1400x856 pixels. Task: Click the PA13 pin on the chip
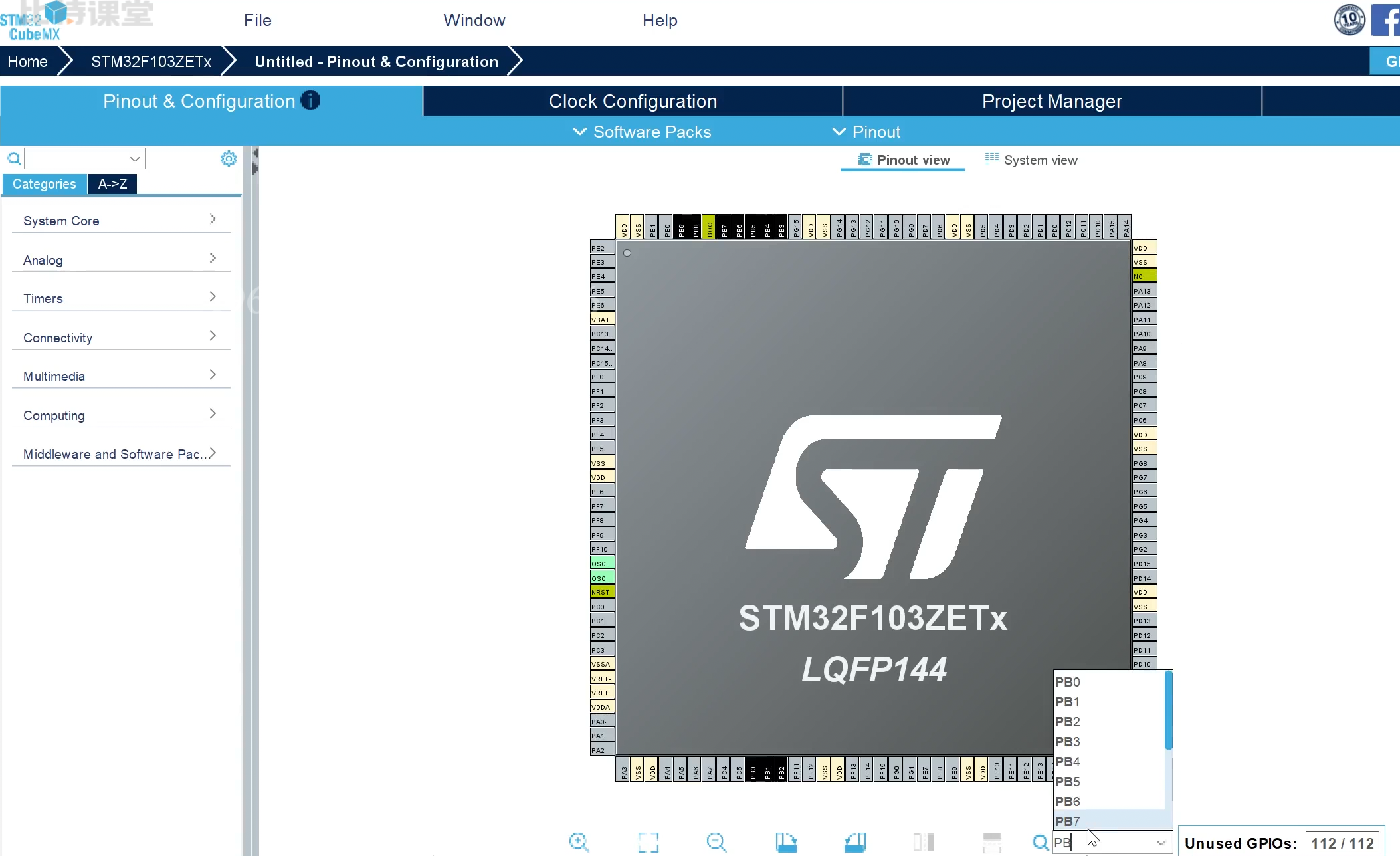(x=1145, y=290)
